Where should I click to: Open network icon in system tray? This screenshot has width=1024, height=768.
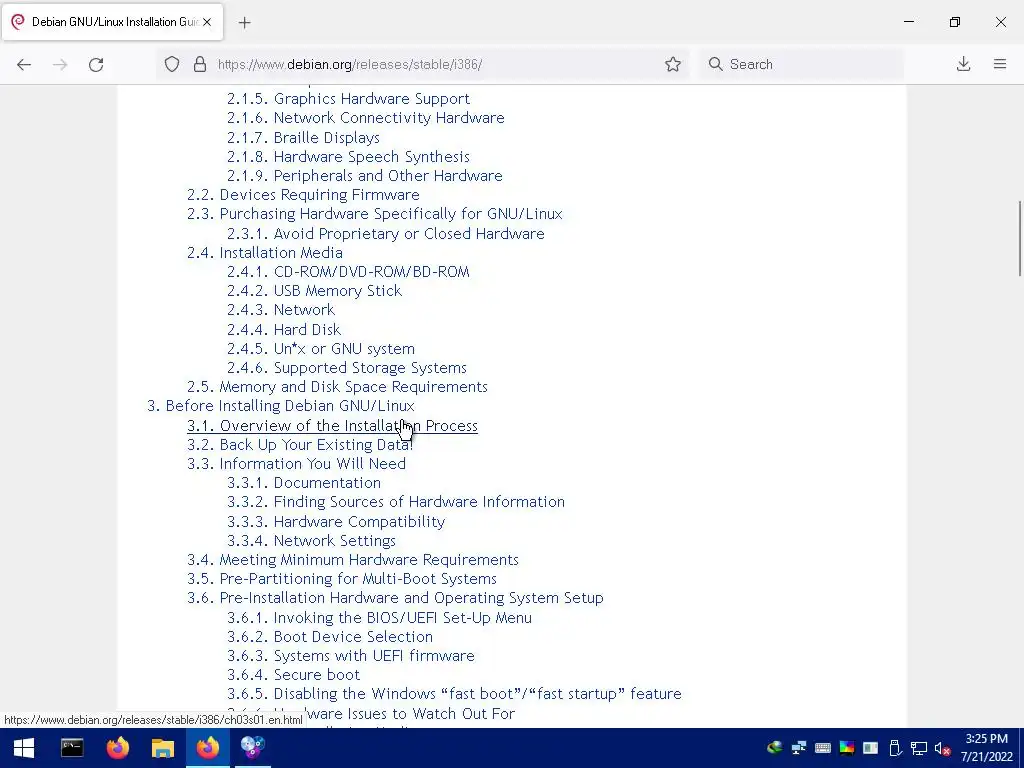919,748
